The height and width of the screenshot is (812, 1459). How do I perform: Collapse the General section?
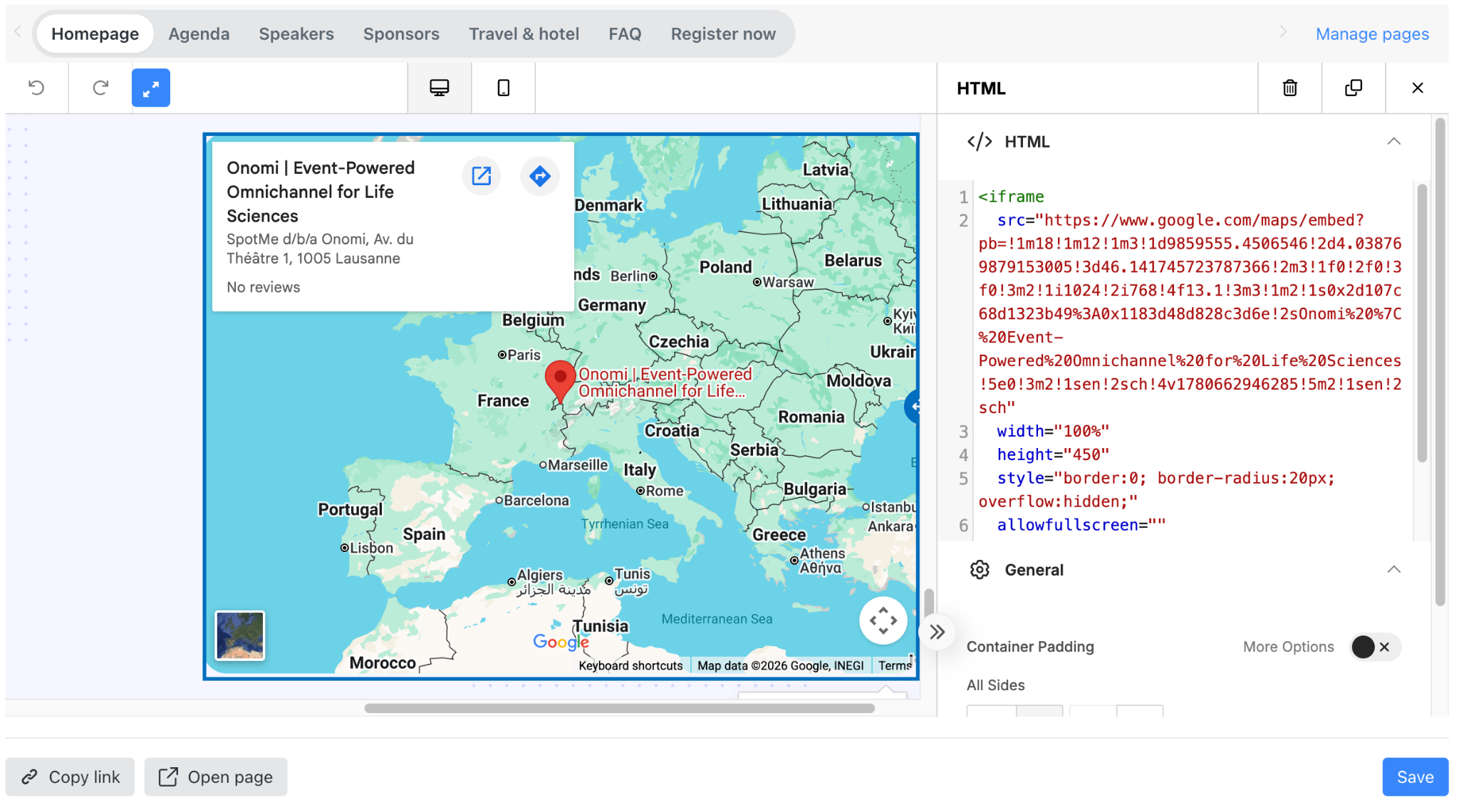pyautogui.click(x=1394, y=570)
